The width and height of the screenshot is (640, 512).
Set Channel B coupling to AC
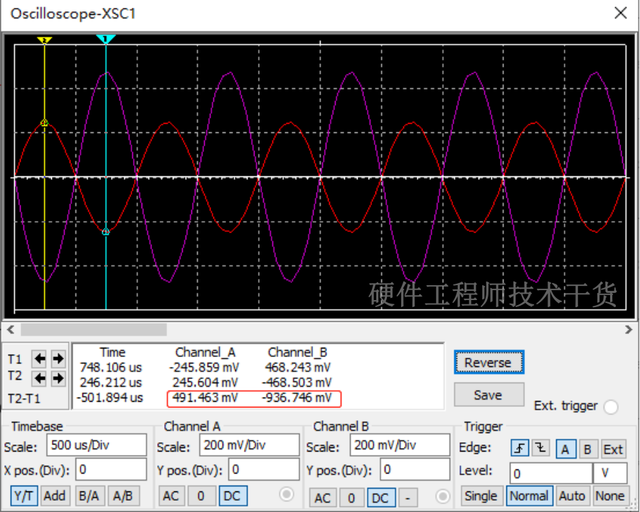point(323,497)
